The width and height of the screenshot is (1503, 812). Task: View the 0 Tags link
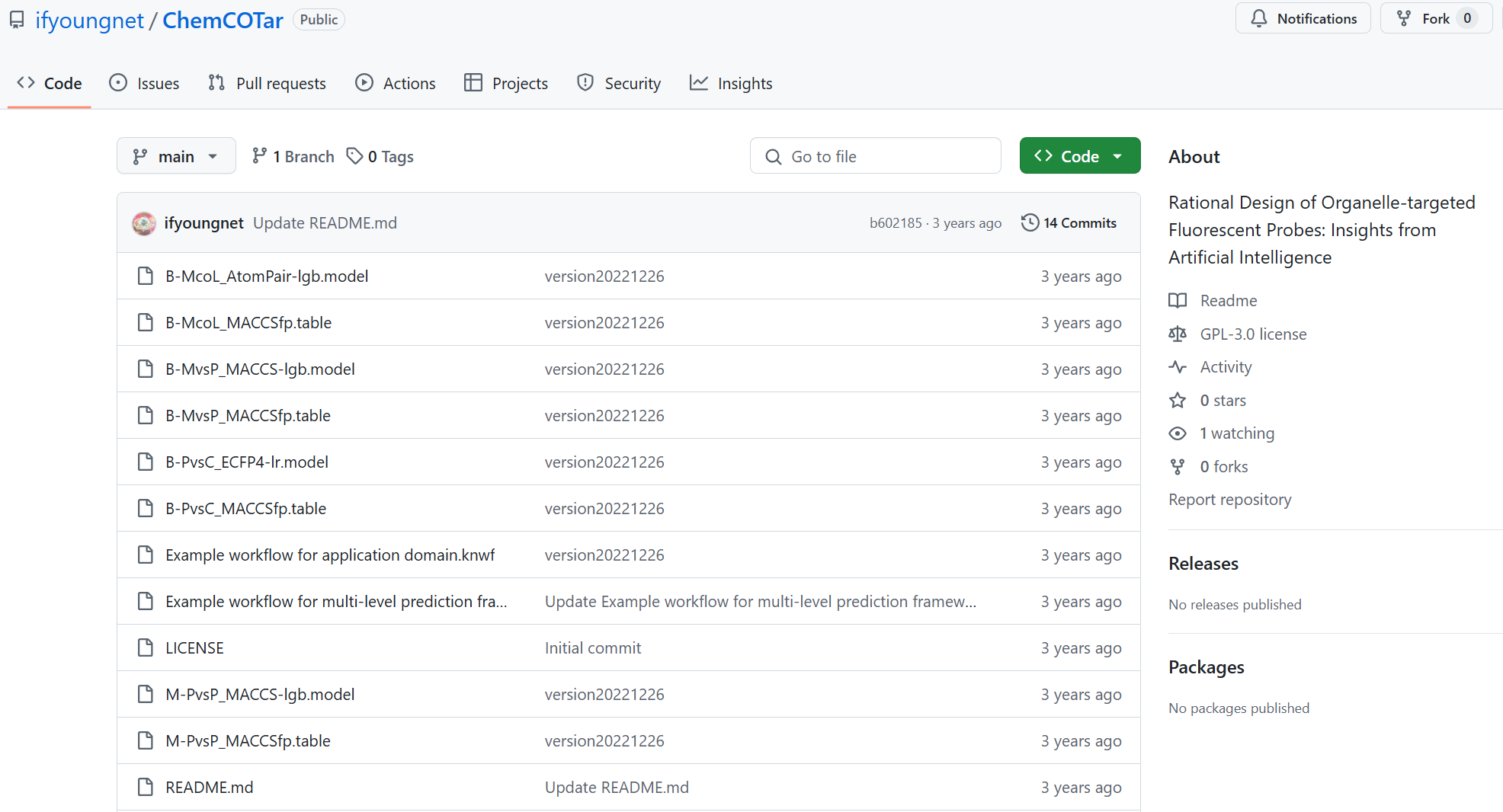point(380,156)
